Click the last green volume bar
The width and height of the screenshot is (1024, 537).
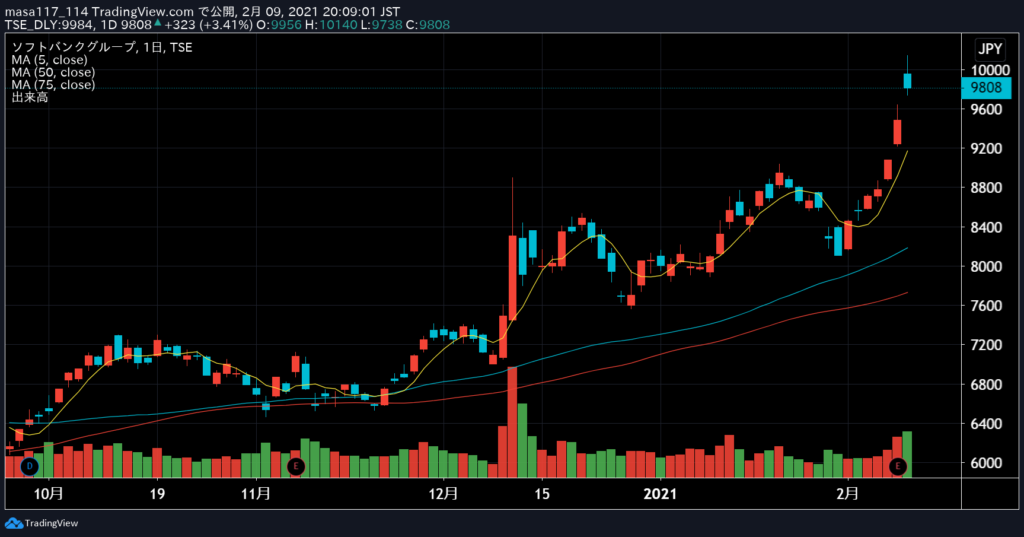click(907, 455)
